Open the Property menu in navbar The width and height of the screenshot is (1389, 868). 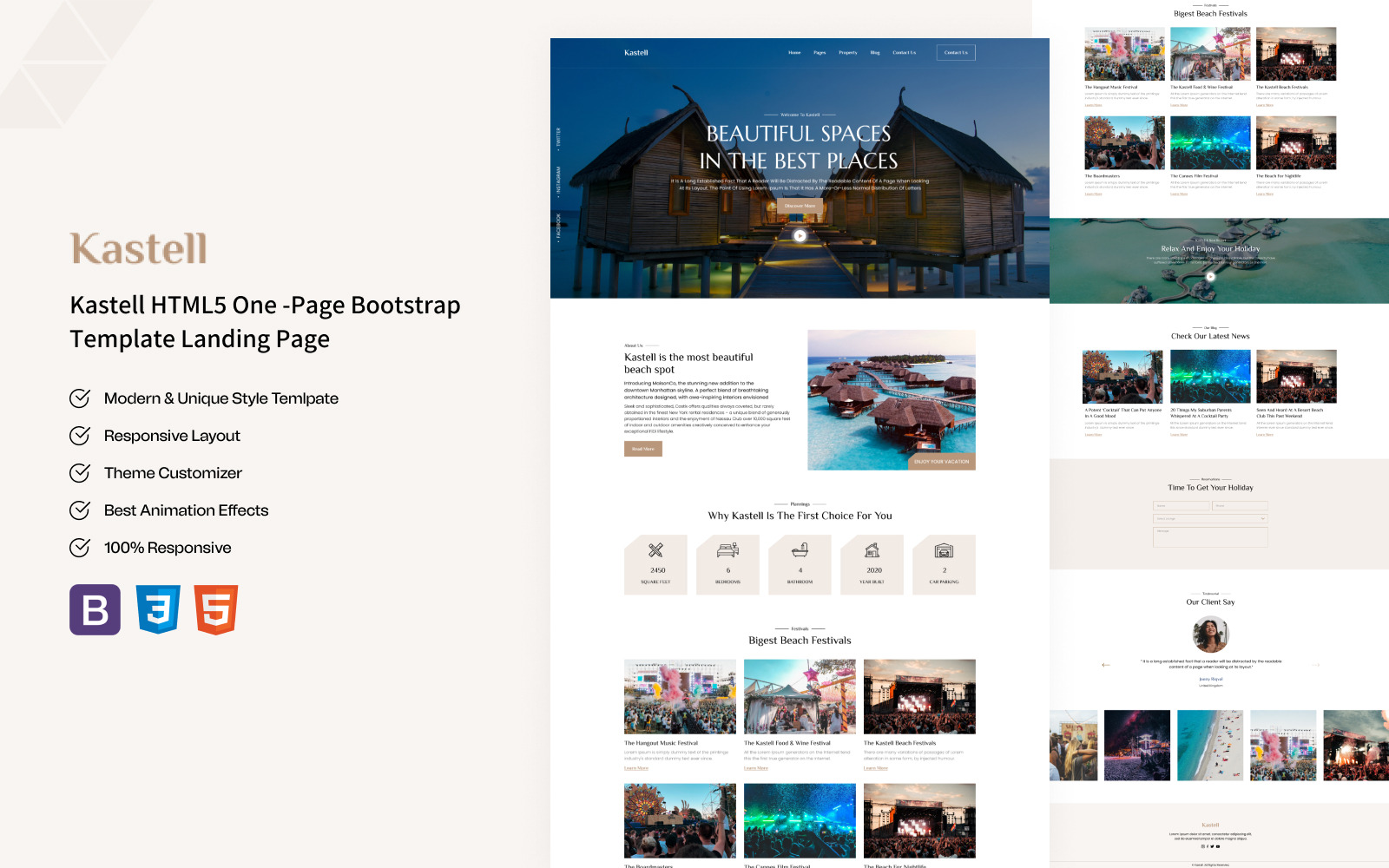coord(848,53)
